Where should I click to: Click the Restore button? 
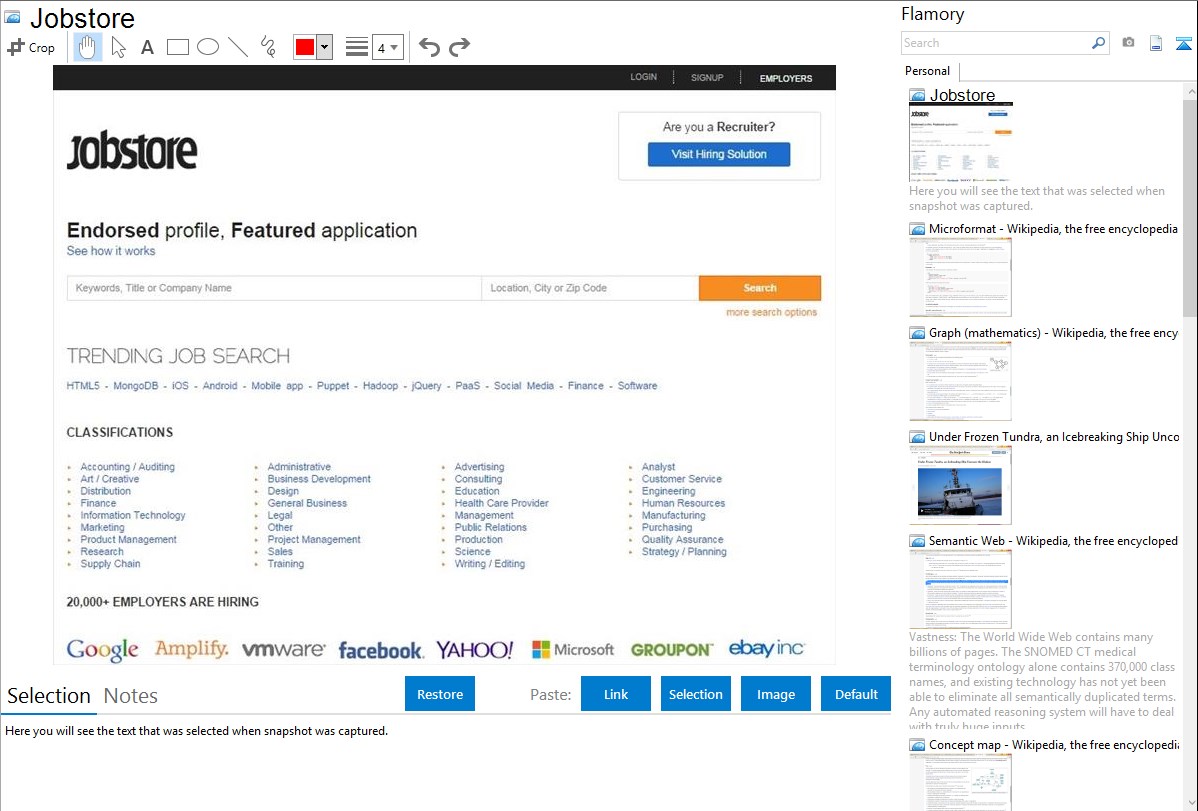pyautogui.click(x=440, y=694)
